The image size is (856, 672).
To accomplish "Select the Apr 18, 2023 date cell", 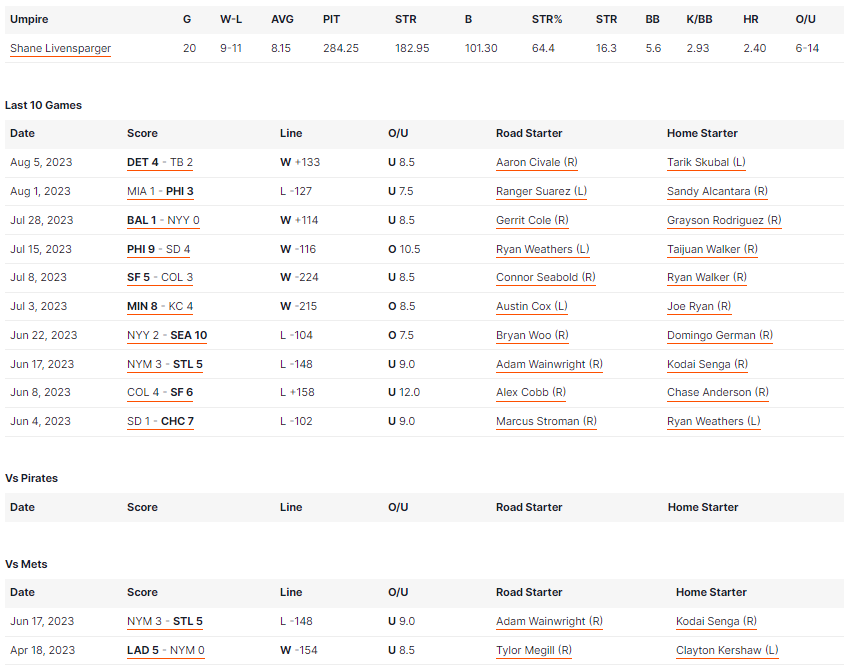I will [43, 650].
